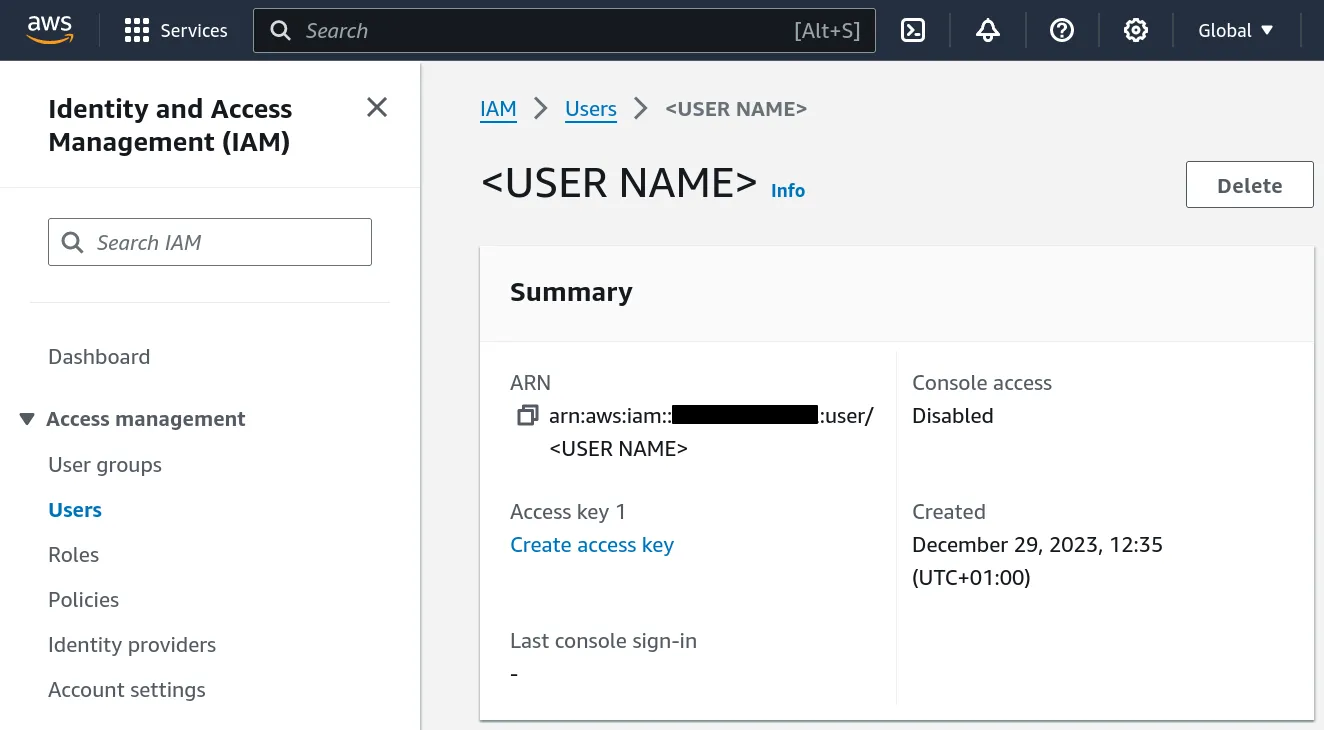The width and height of the screenshot is (1324, 730).
Task: Copy the user ARN with the copy icon
Action: [x=527, y=415]
